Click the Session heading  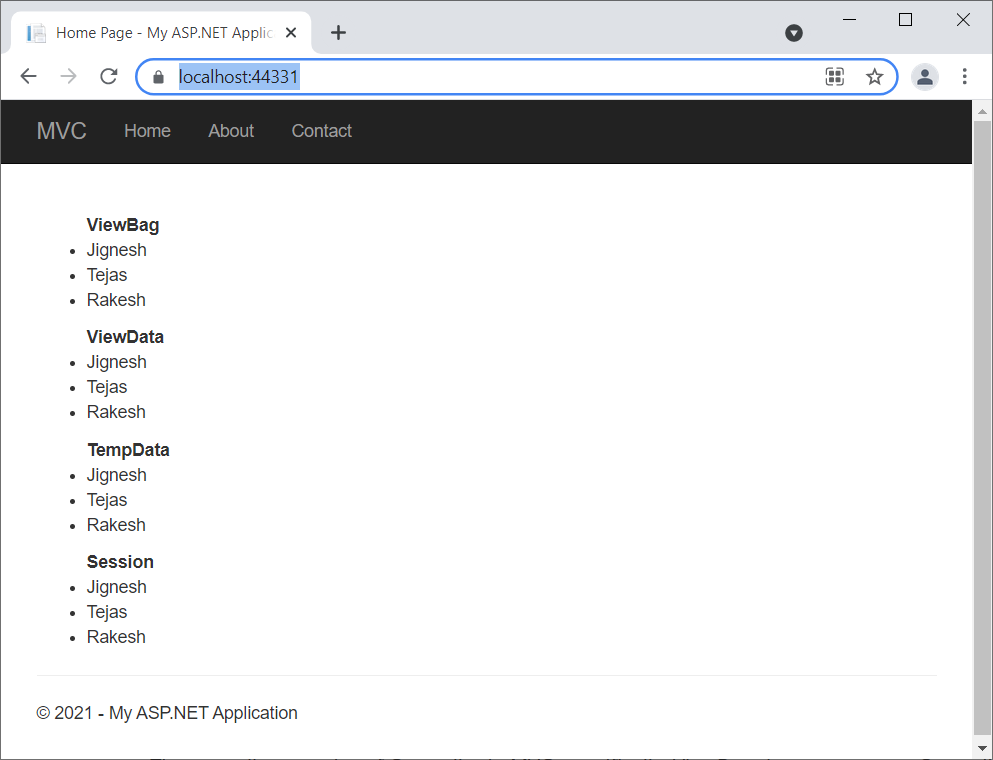click(120, 562)
